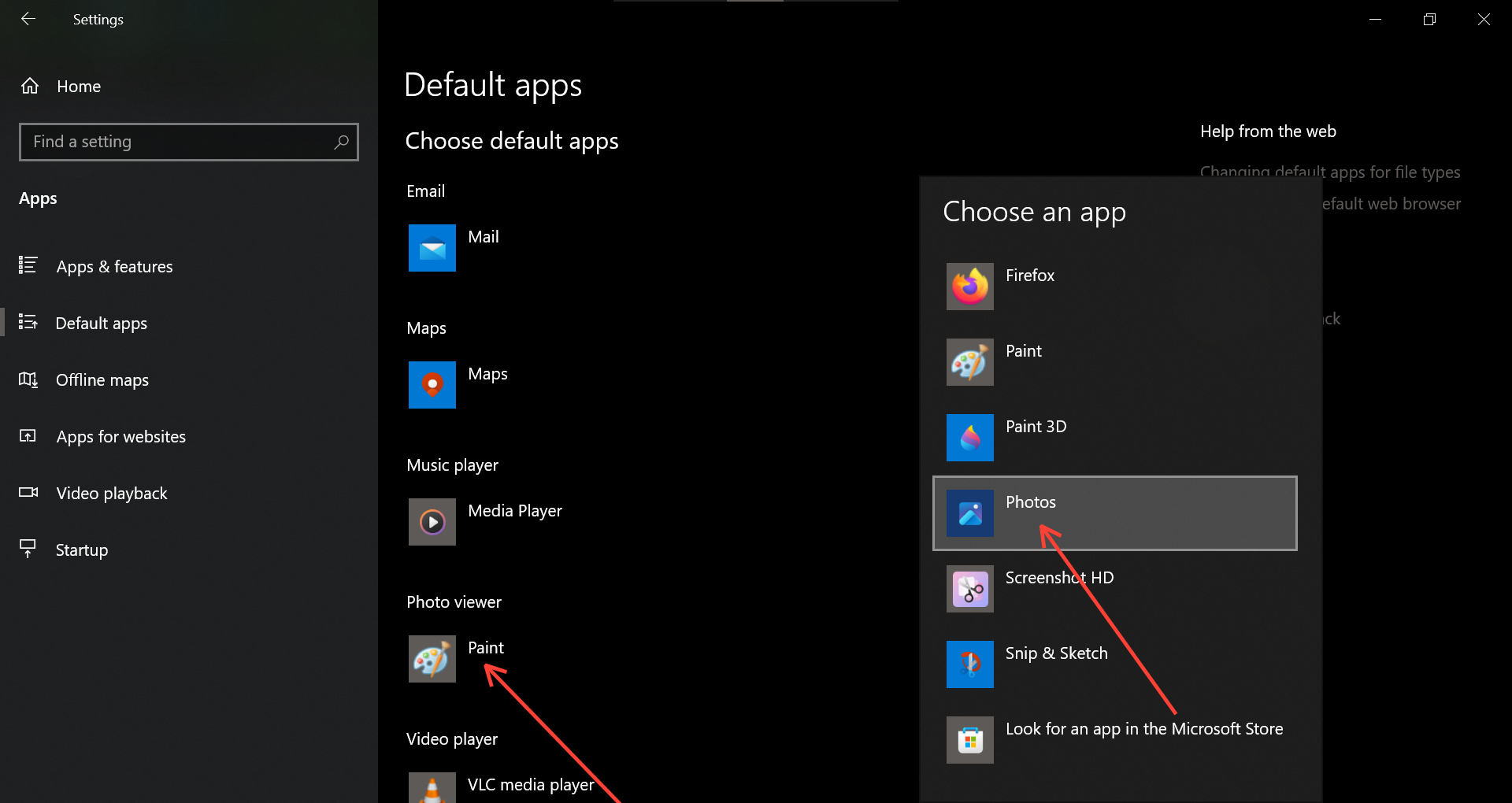The width and height of the screenshot is (1512, 803).
Task: Click the Offline maps icon
Action: pyautogui.click(x=28, y=379)
